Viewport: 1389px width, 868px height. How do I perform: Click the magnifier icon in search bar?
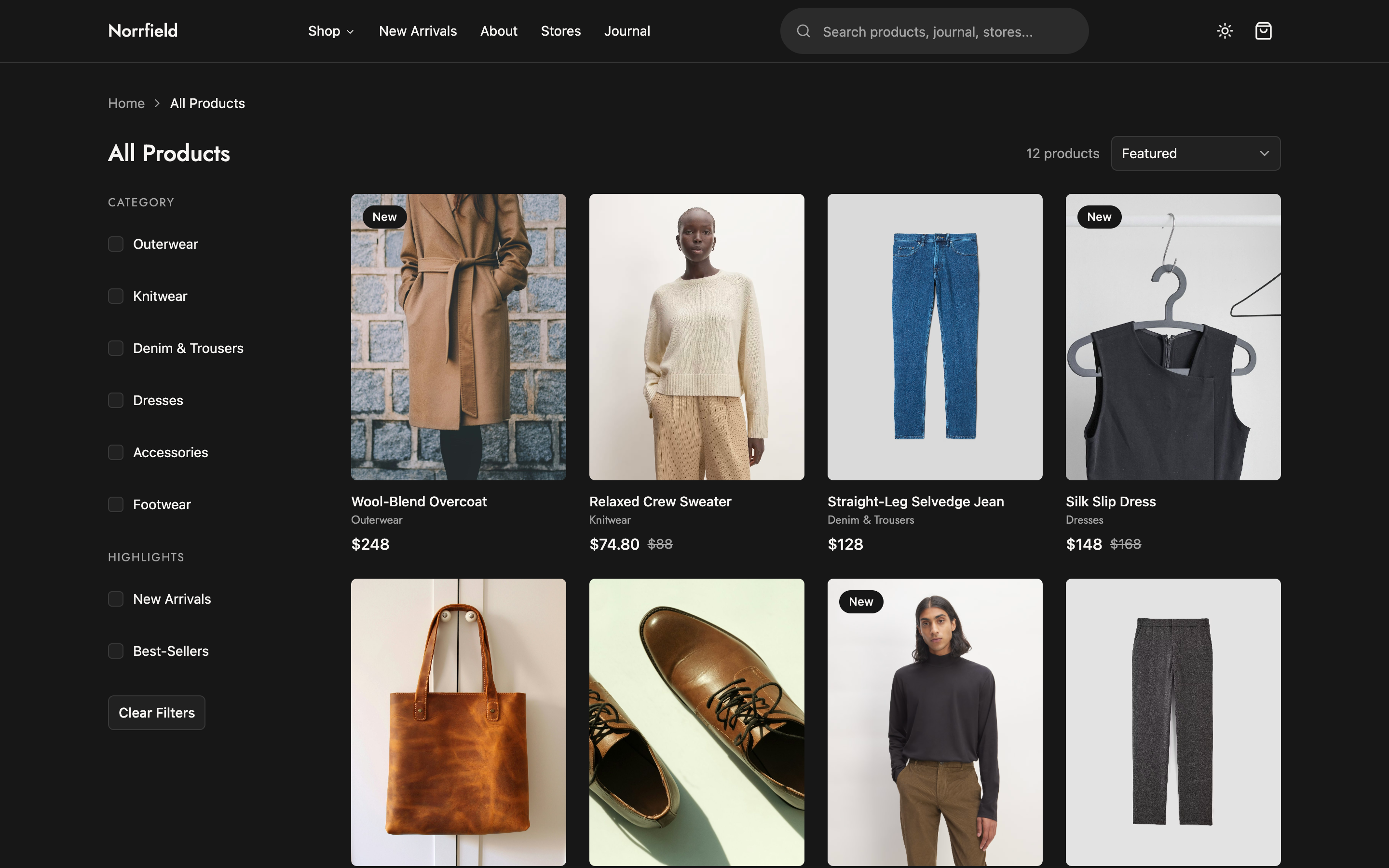(803, 31)
